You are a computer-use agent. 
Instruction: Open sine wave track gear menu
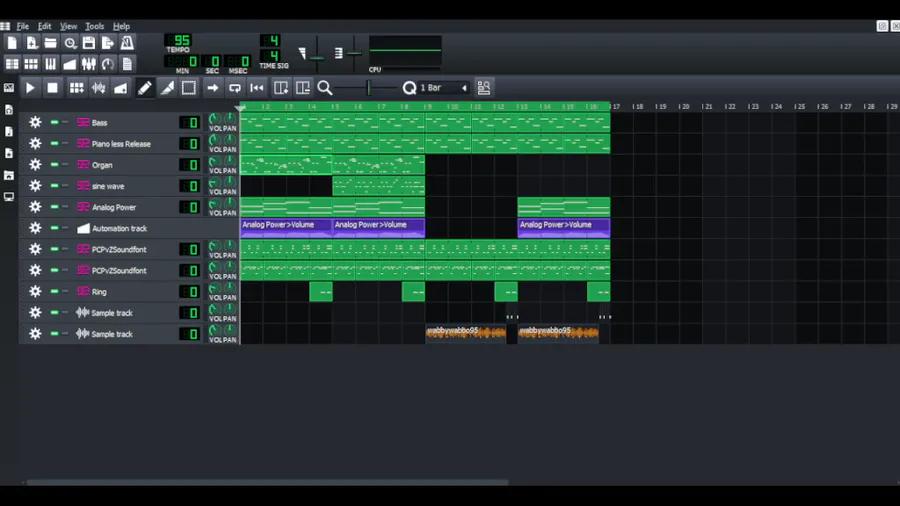coord(35,186)
